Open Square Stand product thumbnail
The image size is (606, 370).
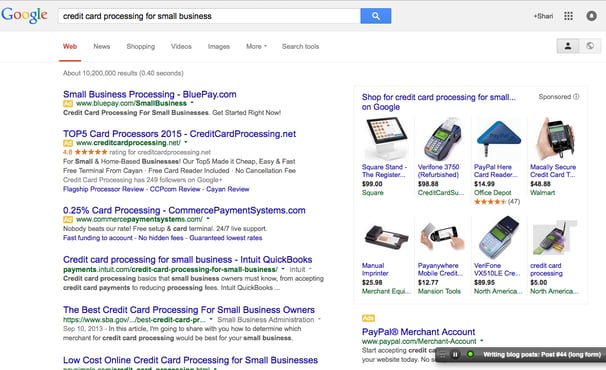click(x=386, y=138)
